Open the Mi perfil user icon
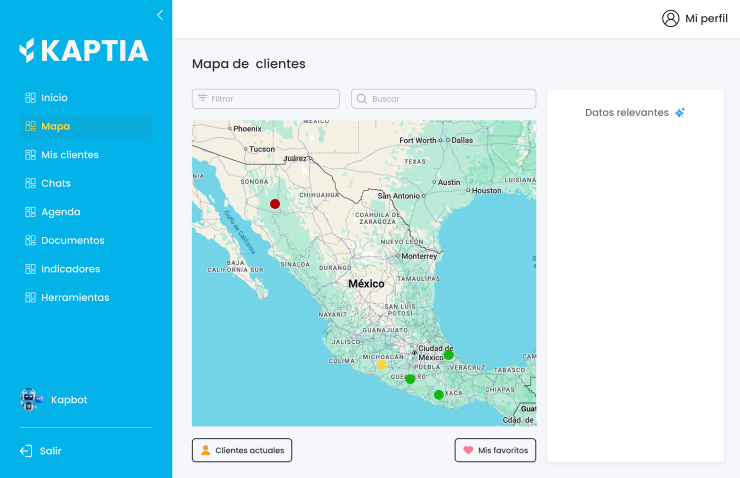The height and width of the screenshot is (478, 740). [x=671, y=18]
